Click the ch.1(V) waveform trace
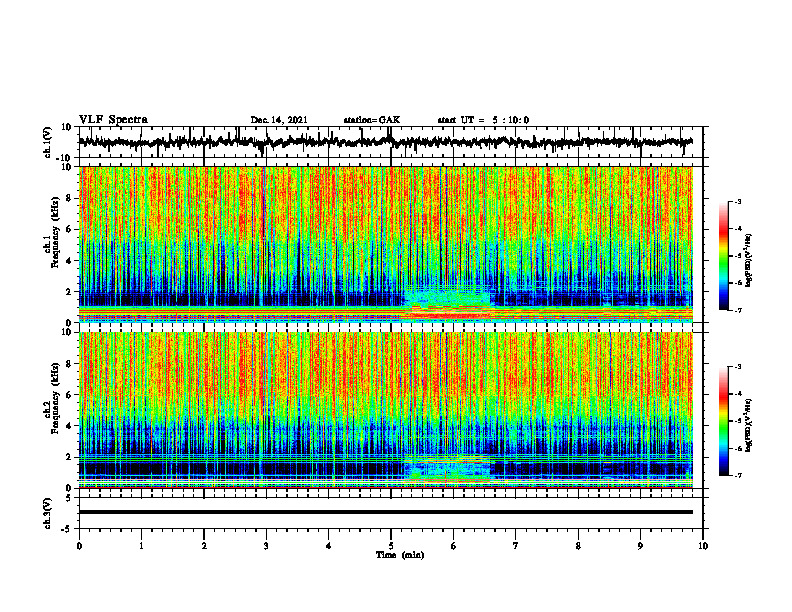 (x=385, y=142)
